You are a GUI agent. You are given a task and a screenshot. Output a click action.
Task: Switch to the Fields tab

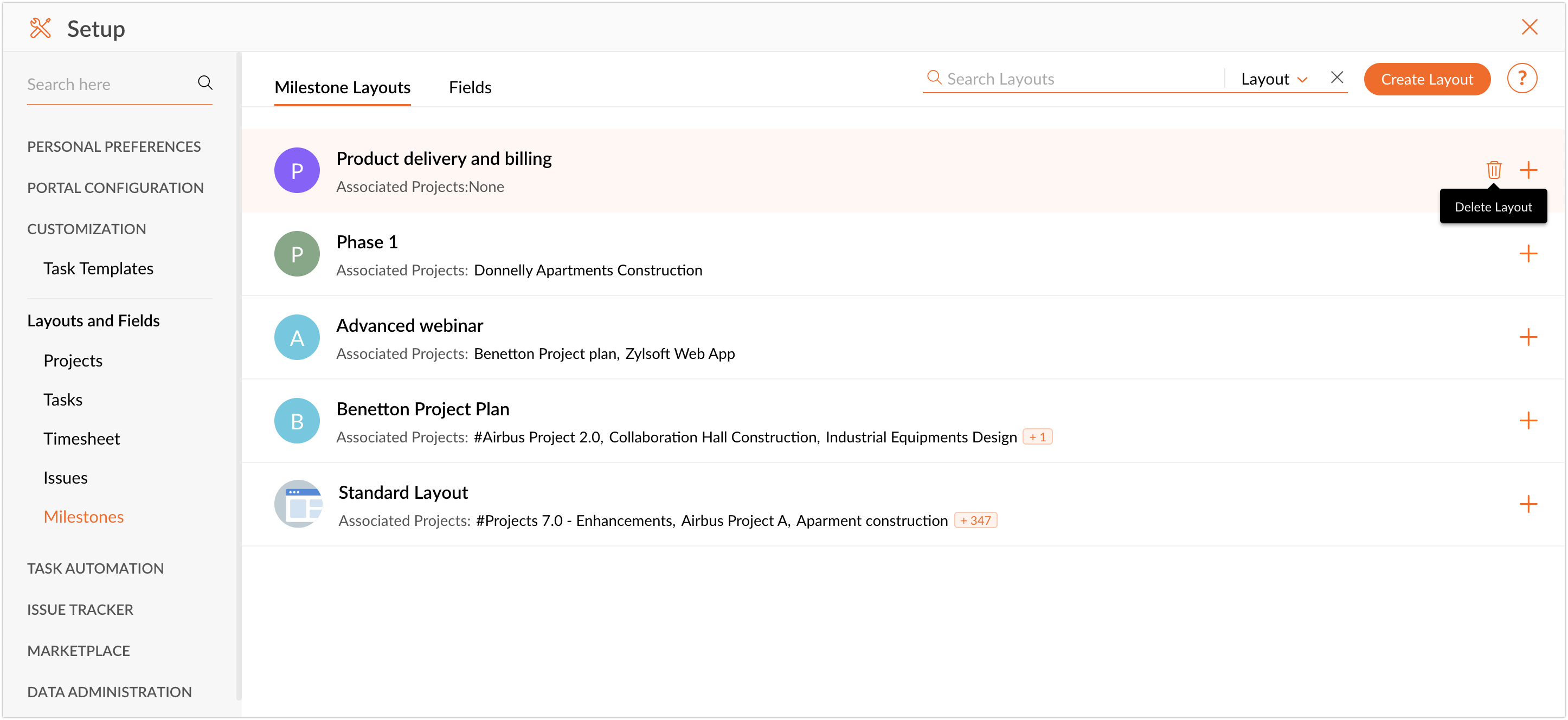point(470,88)
